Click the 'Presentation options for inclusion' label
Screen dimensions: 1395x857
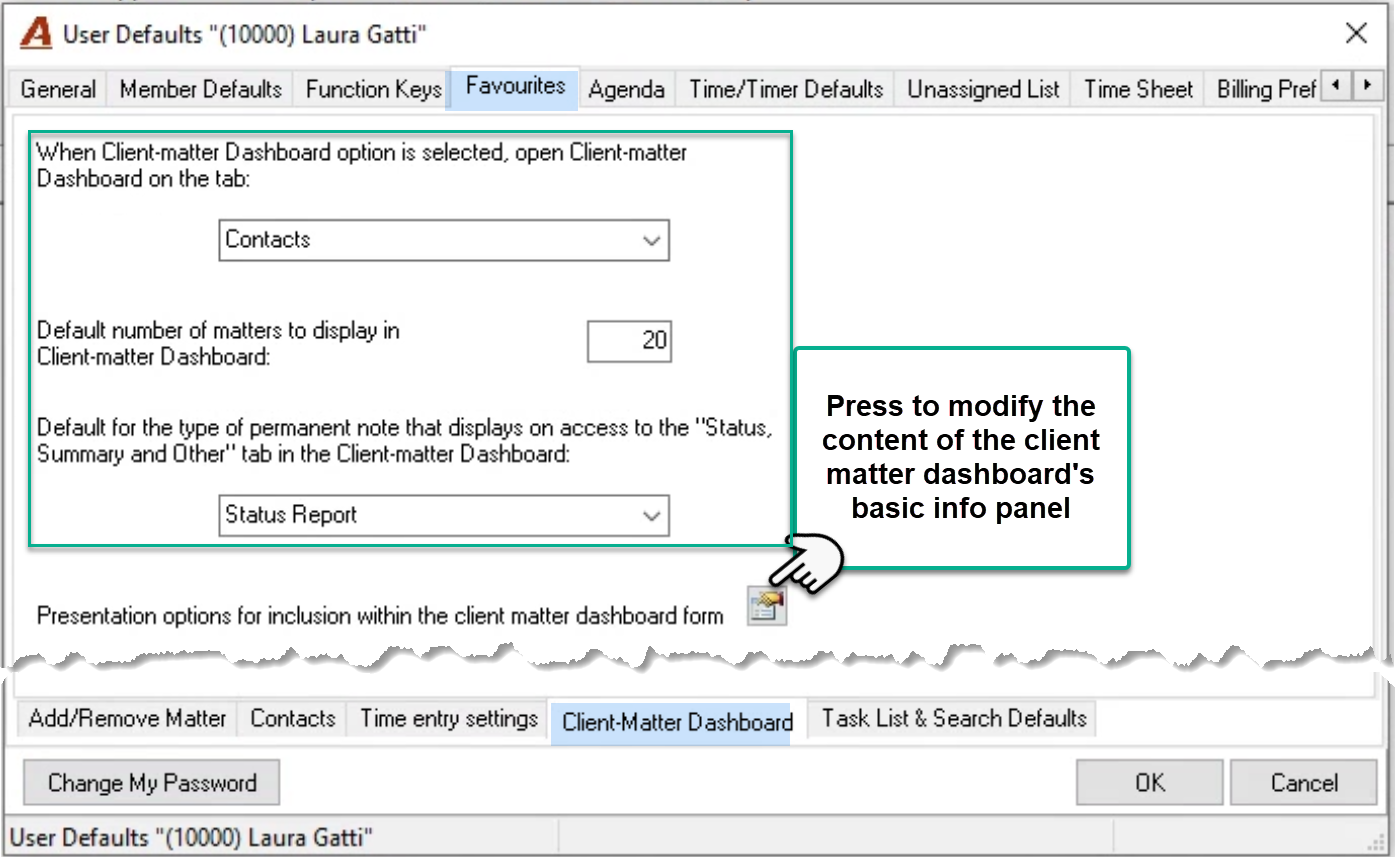[x=380, y=616]
